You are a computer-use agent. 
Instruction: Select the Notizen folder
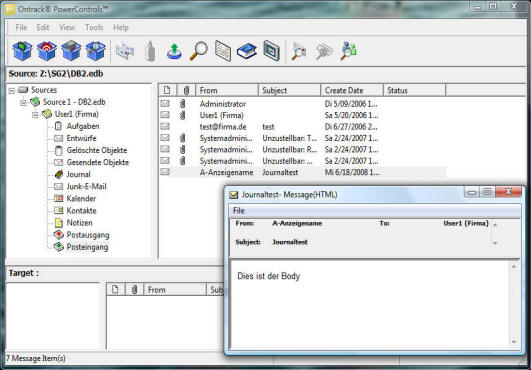pos(80,223)
